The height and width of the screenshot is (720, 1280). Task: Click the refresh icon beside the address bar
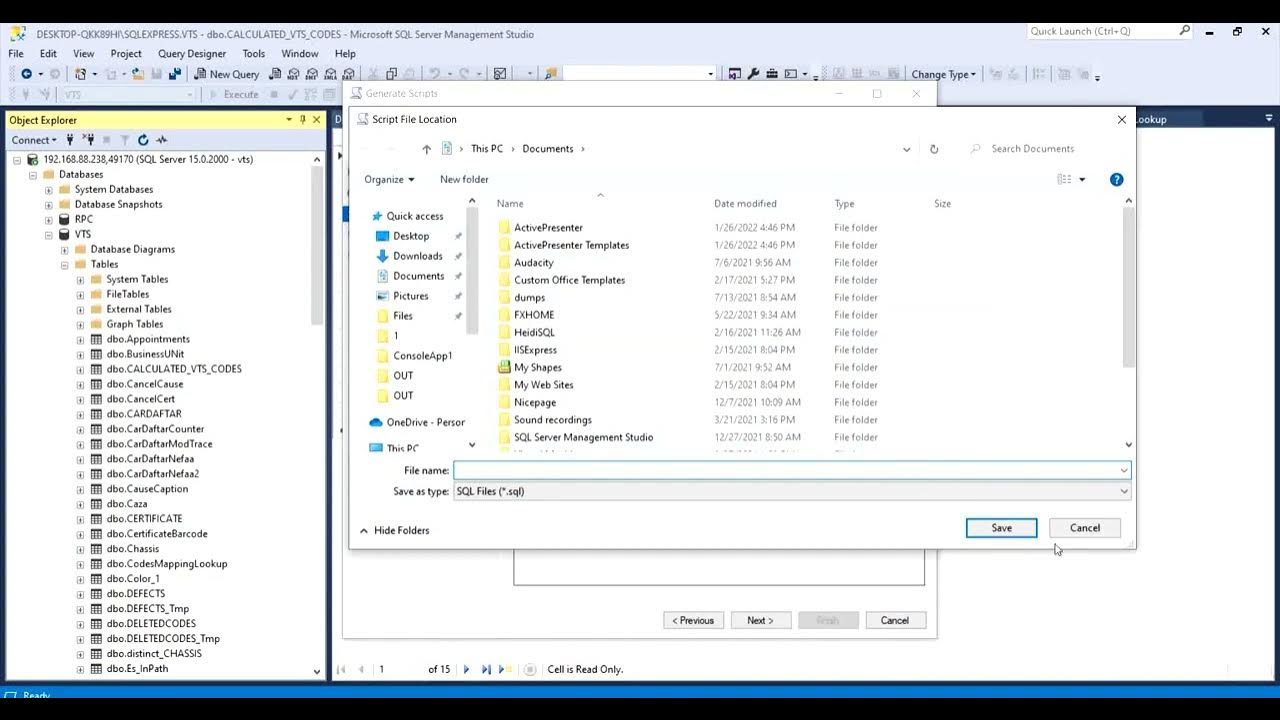click(934, 149)
